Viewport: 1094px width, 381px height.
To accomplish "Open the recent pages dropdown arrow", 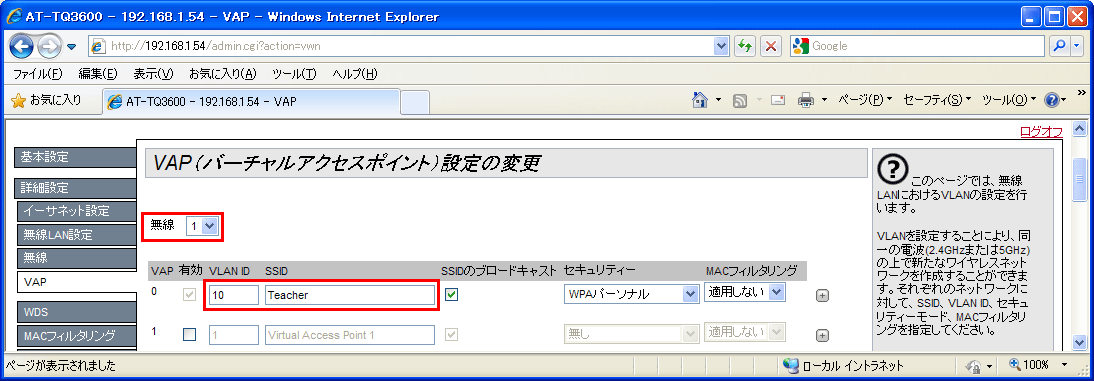I will 71,47.
